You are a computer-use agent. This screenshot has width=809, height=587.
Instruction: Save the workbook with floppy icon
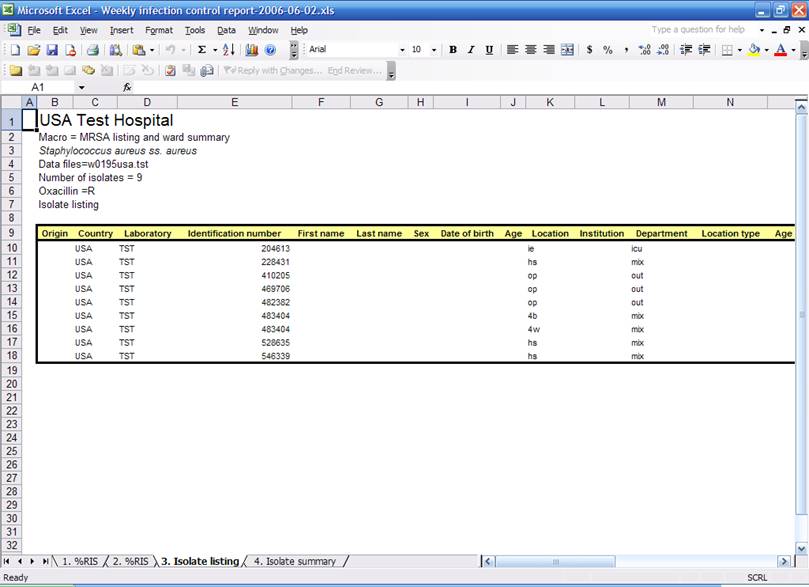pyautogui.click(x=52, y=50)
